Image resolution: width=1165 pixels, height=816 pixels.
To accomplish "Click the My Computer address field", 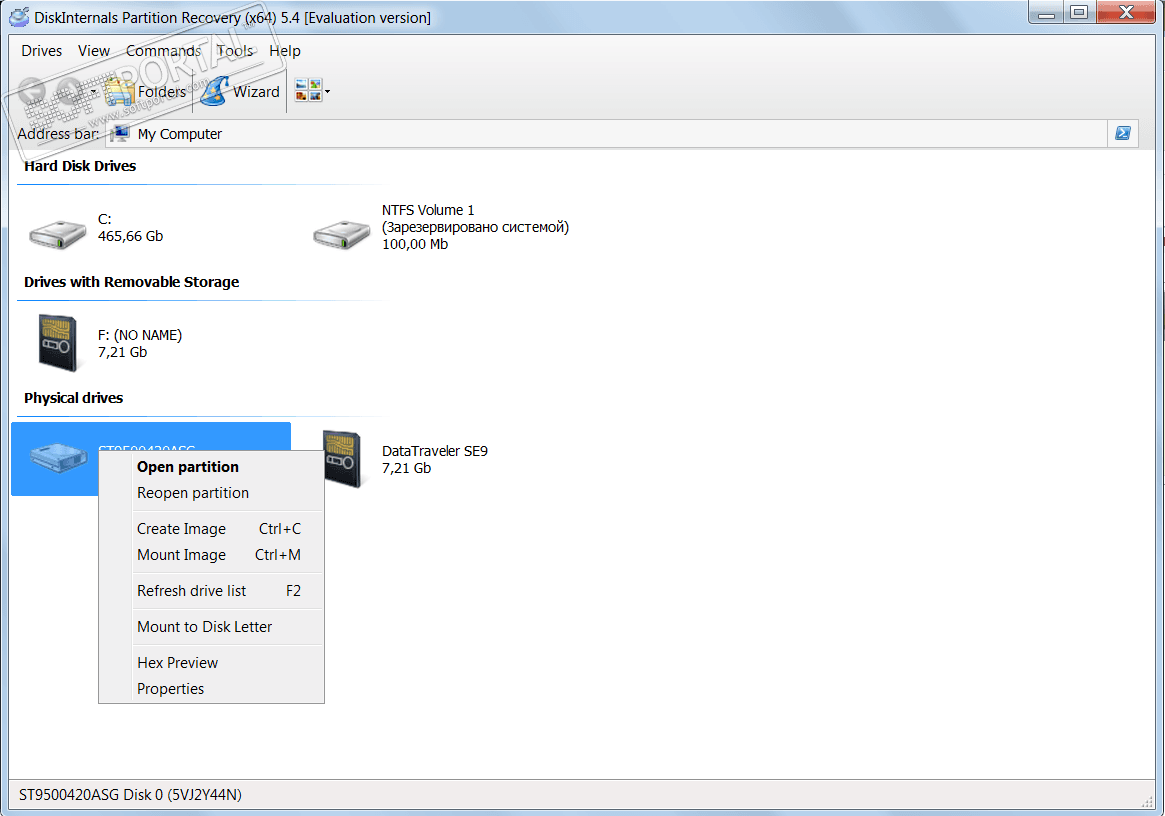I will click(607, 134).
